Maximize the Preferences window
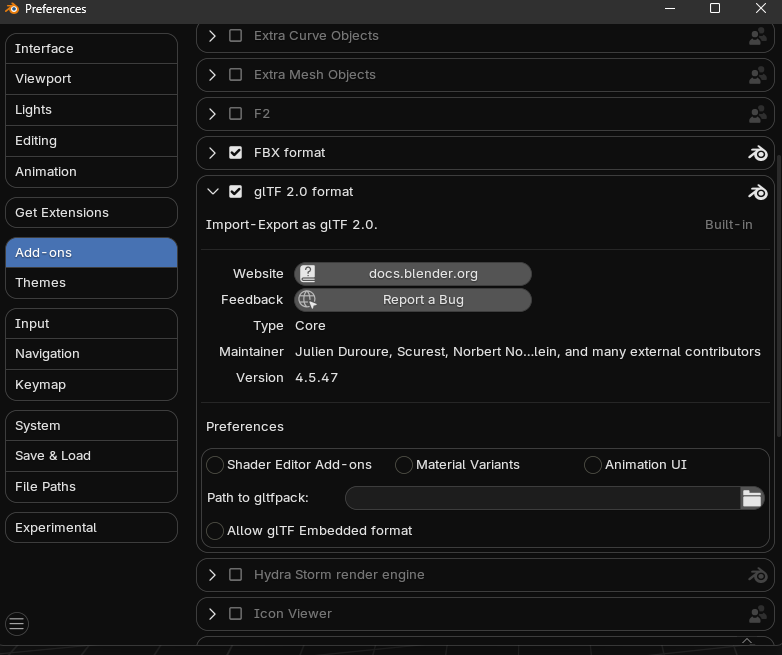 [x=715, y=8]
